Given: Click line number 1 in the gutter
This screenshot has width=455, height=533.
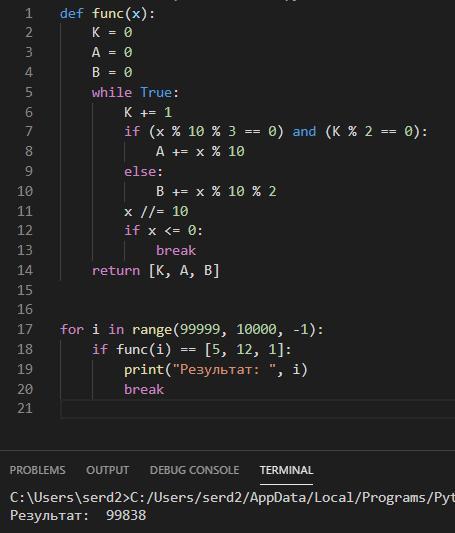Looking at the screenshot, I should pyautogui.click(x=29, y=14).
